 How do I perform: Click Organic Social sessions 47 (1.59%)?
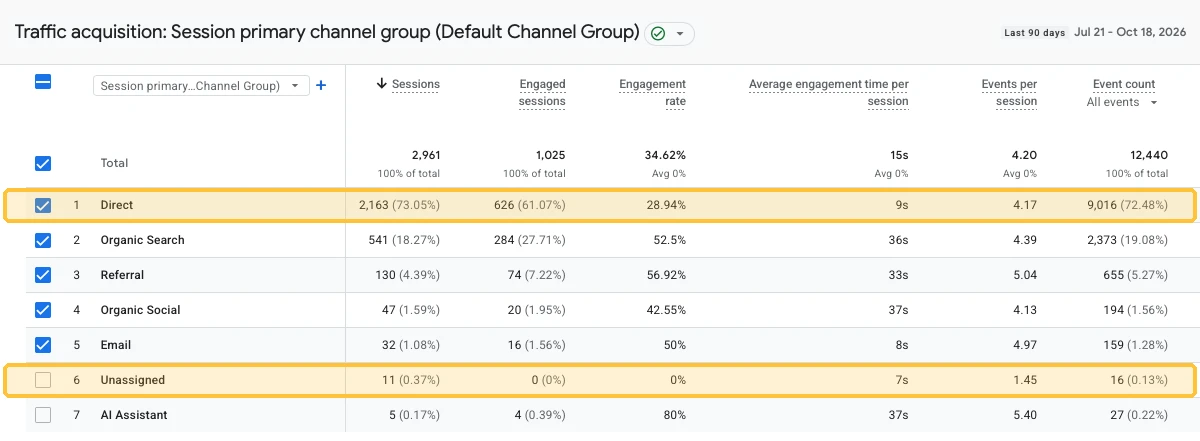(412, 310)
